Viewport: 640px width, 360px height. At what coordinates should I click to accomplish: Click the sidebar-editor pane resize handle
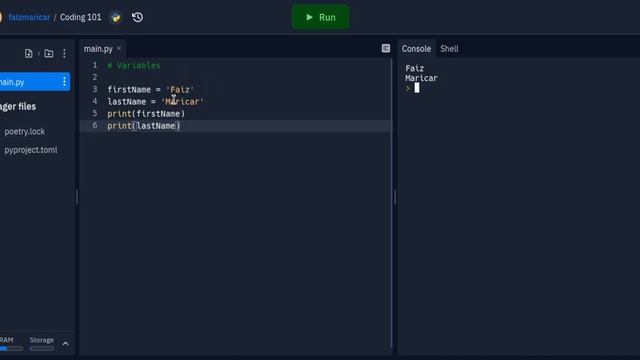[77, 198]
